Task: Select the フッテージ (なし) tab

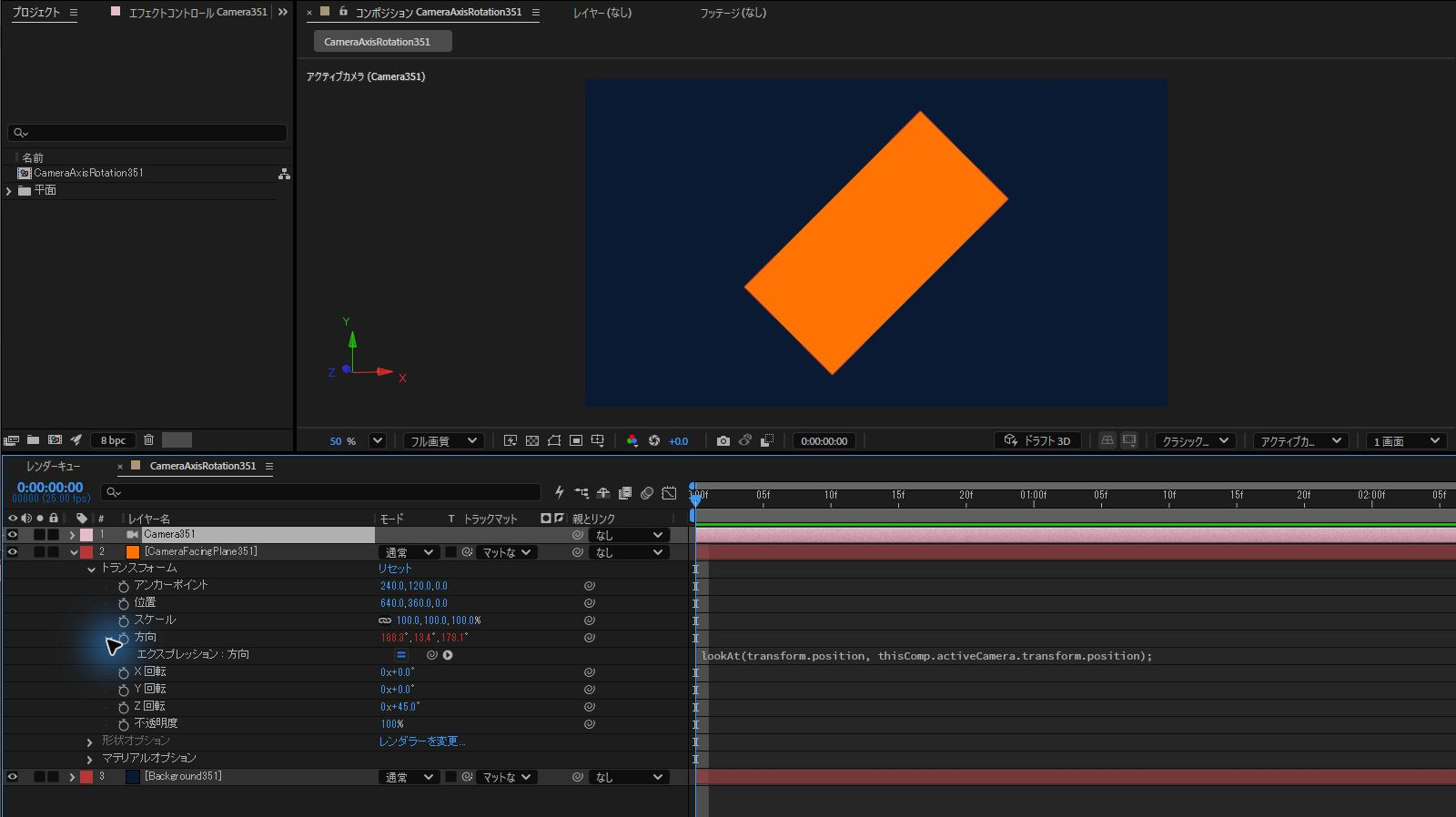Action: coord(733,13)
